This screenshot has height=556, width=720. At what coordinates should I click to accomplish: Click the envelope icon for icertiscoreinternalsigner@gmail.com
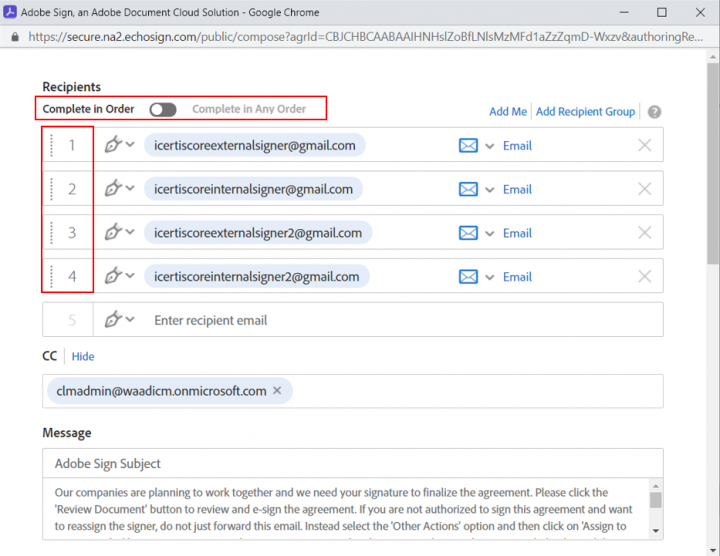(x=468, y=189)
